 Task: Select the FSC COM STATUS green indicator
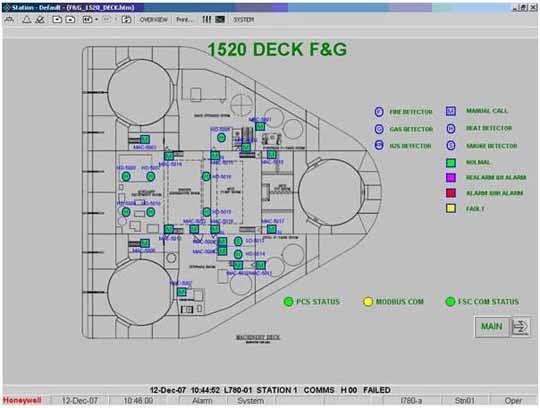(x=450, y=302)
